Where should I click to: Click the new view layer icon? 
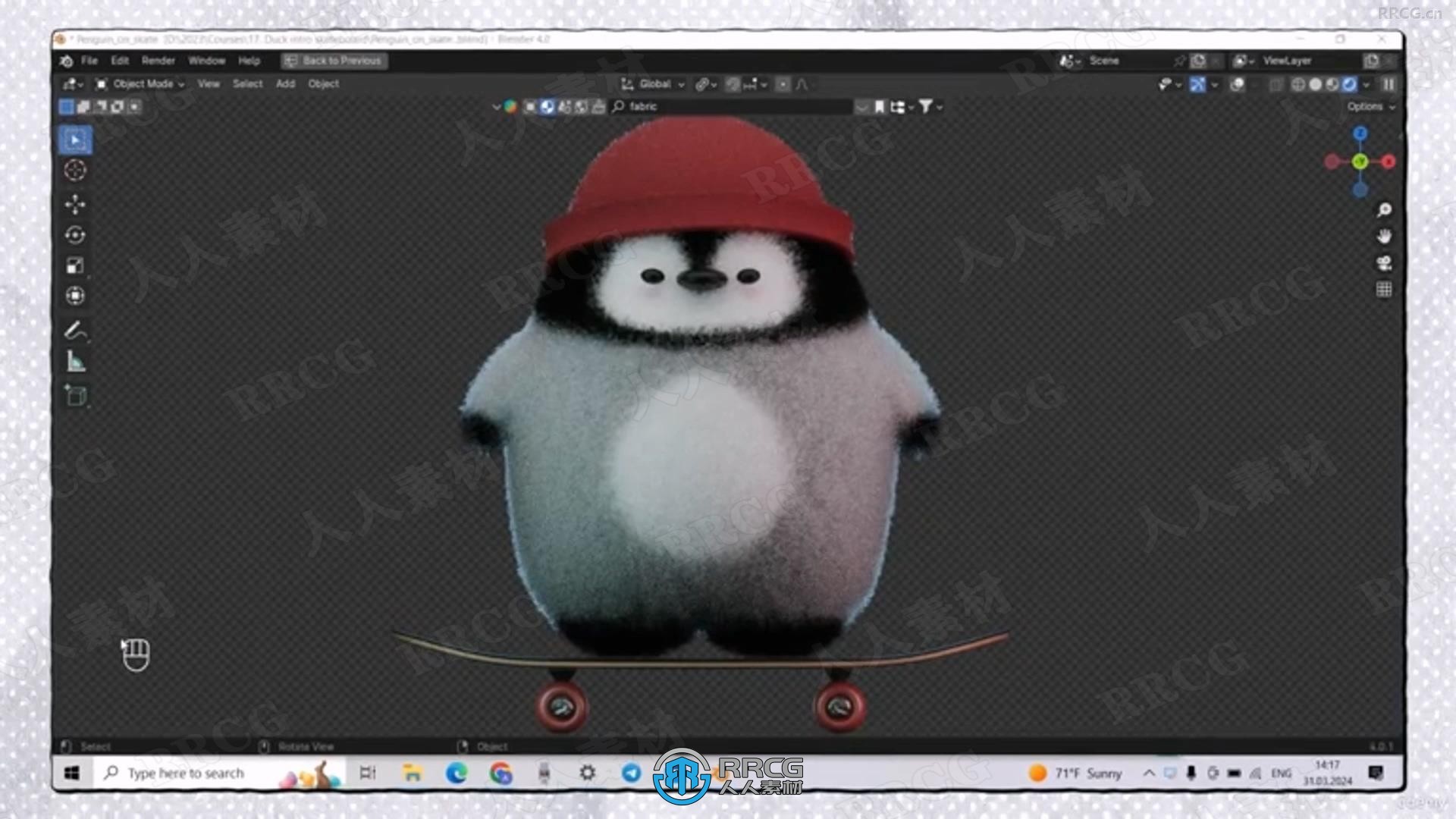(1371, 61)
